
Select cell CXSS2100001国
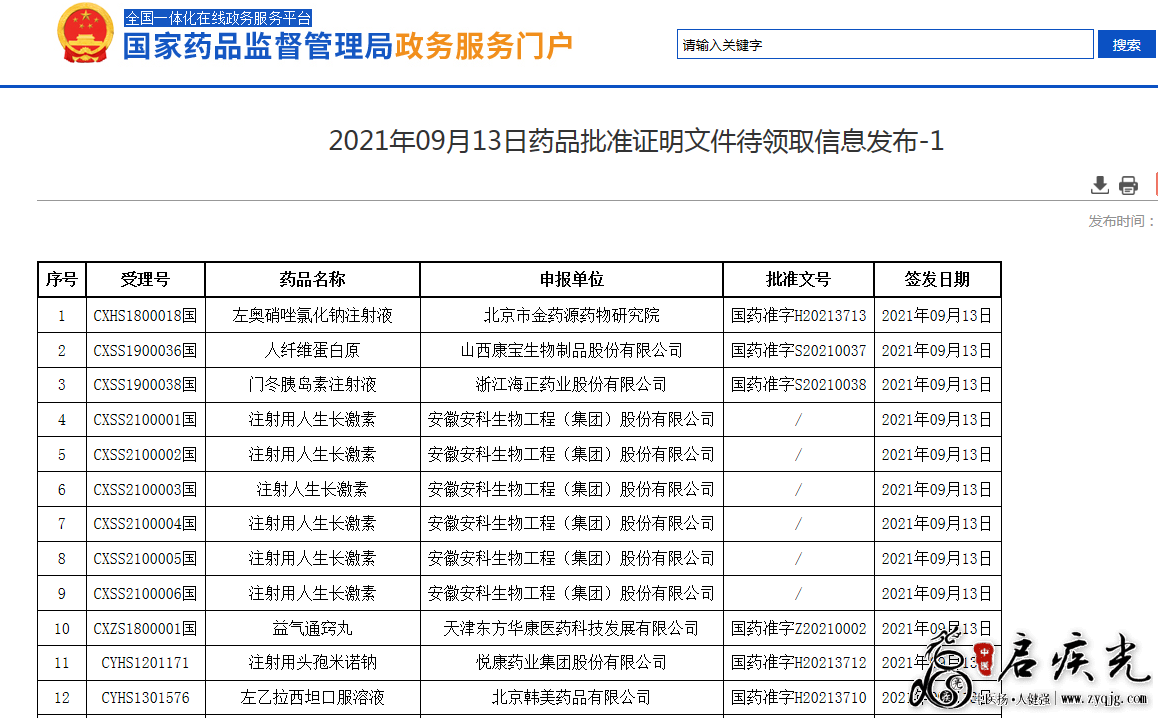(x=145, y=420)
